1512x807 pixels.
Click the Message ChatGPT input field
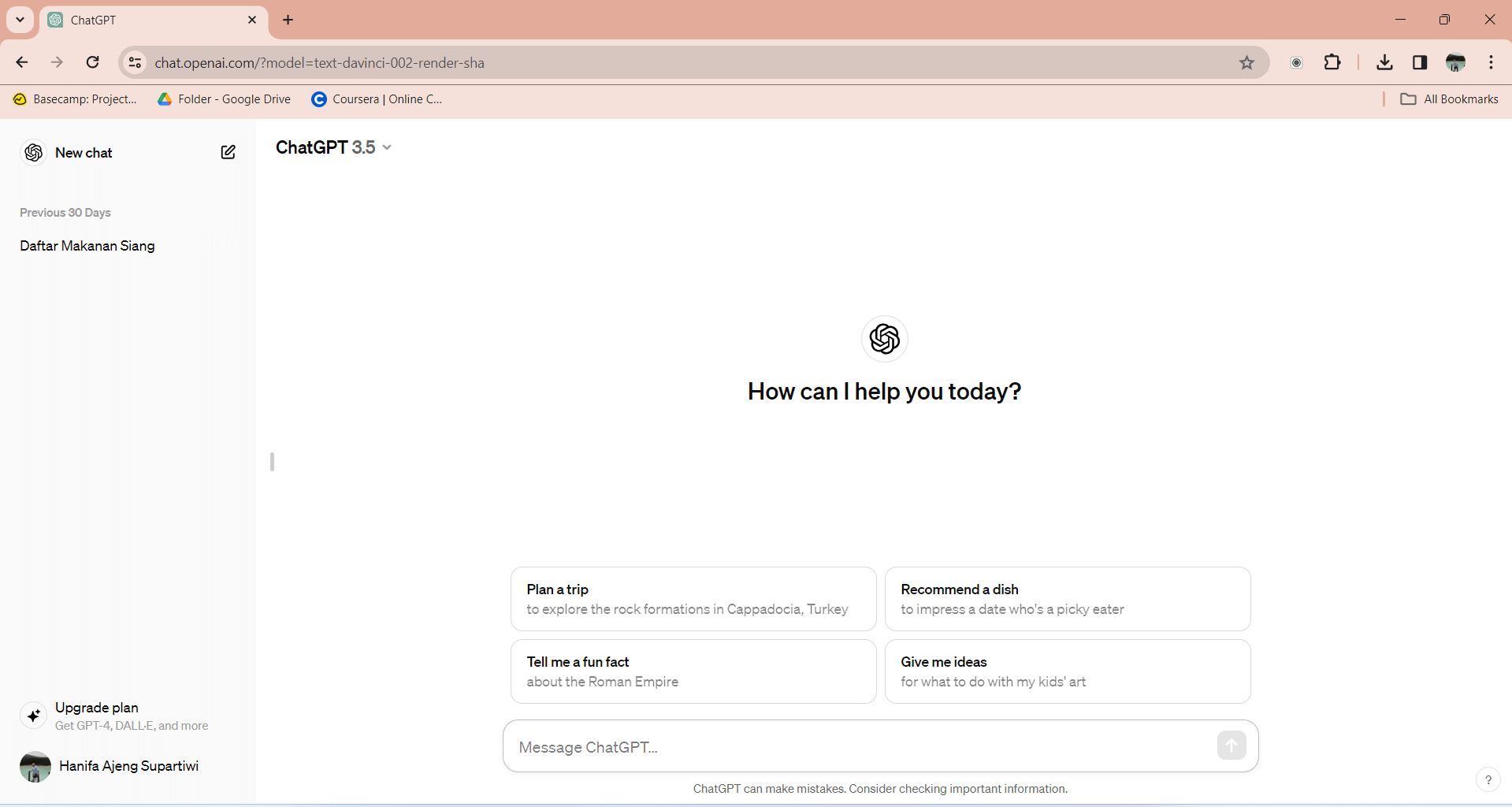tap(859, 747)
